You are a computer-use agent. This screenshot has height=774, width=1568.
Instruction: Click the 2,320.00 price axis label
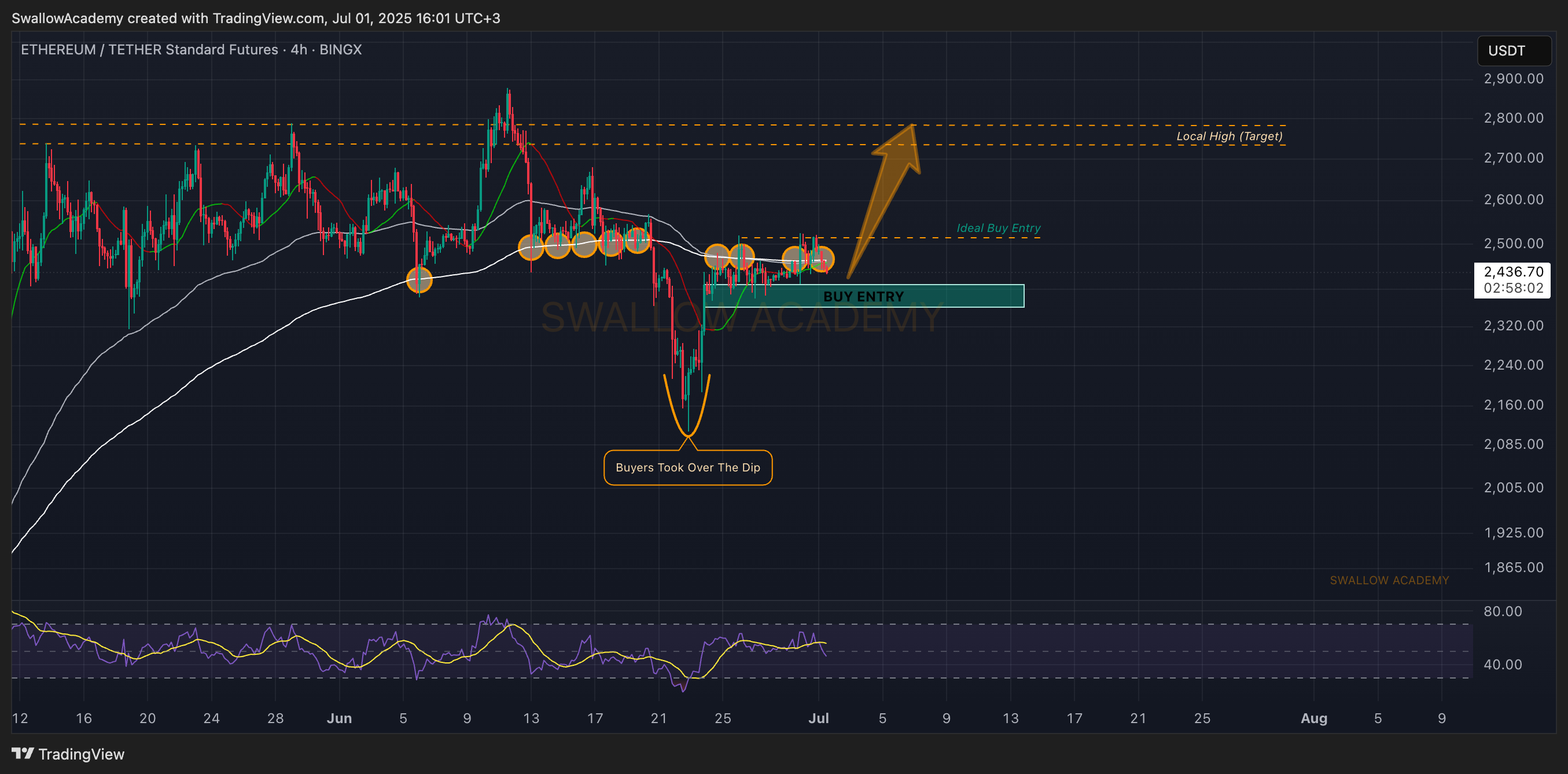(x=1513, y=326)
